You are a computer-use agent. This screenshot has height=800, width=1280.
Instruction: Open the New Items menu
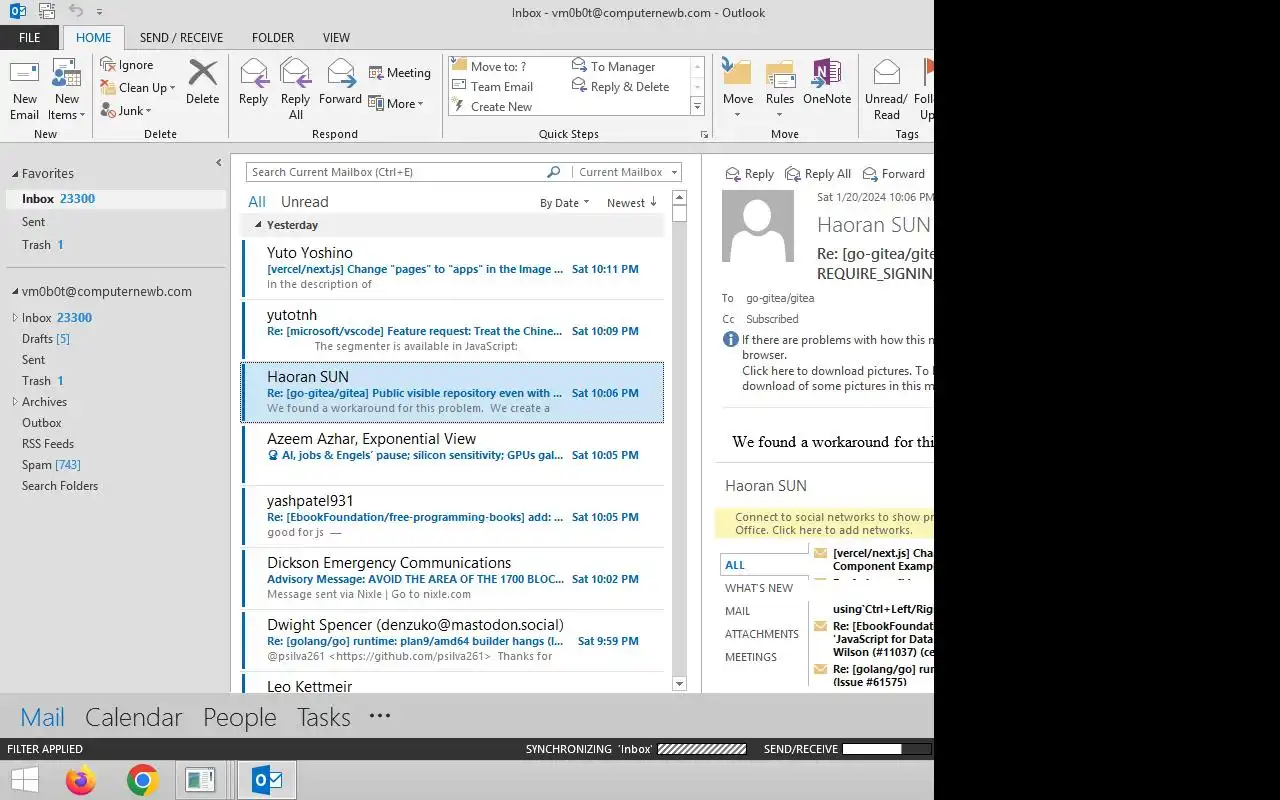tap(66, 90)
